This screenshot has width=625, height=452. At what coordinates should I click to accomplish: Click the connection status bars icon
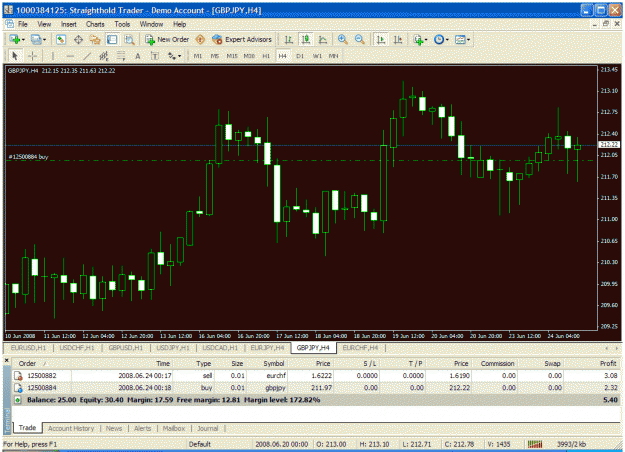[535, 444]
